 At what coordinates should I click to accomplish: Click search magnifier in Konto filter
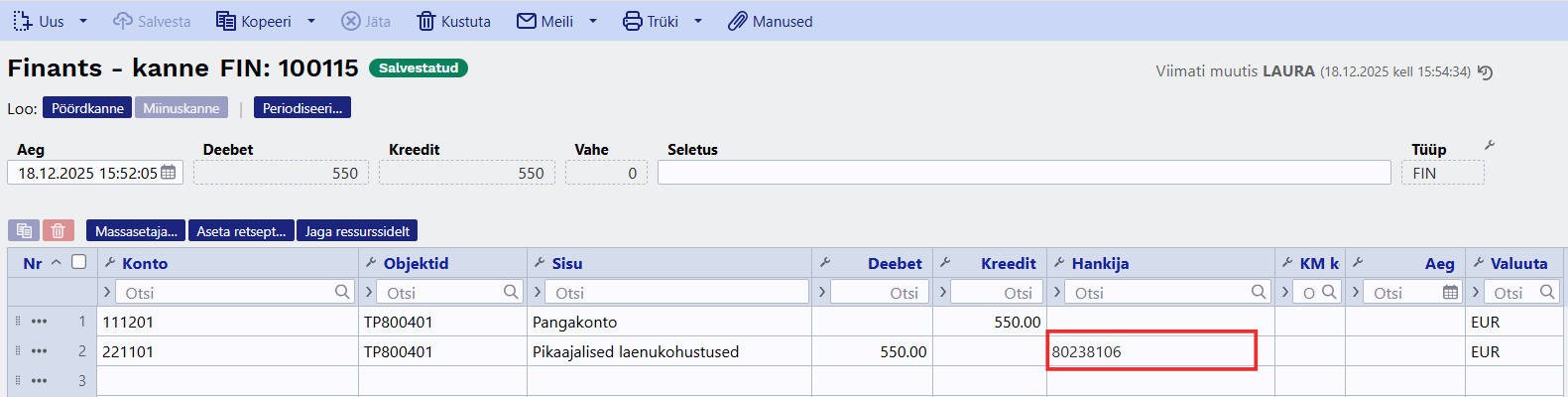tap(342, 292)
